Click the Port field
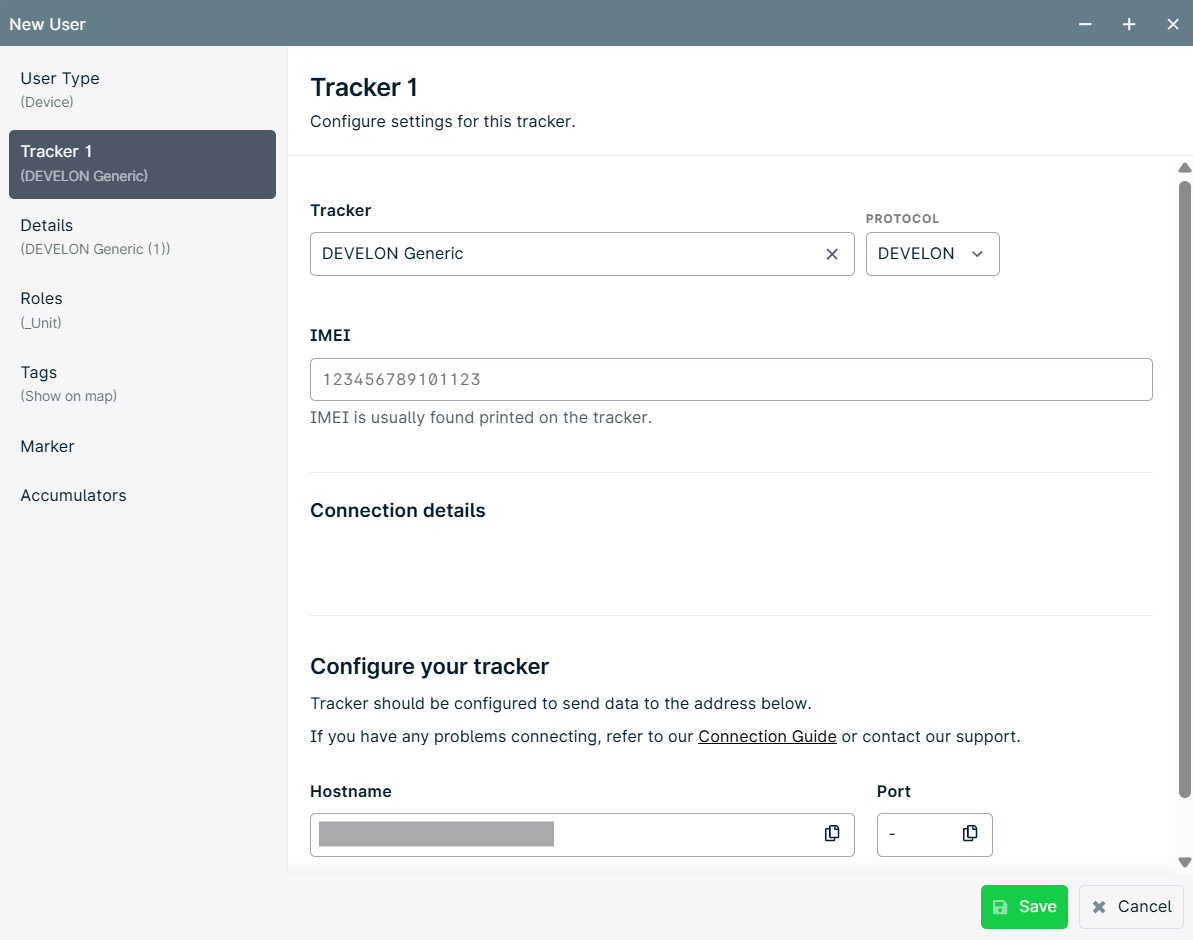 934,835
